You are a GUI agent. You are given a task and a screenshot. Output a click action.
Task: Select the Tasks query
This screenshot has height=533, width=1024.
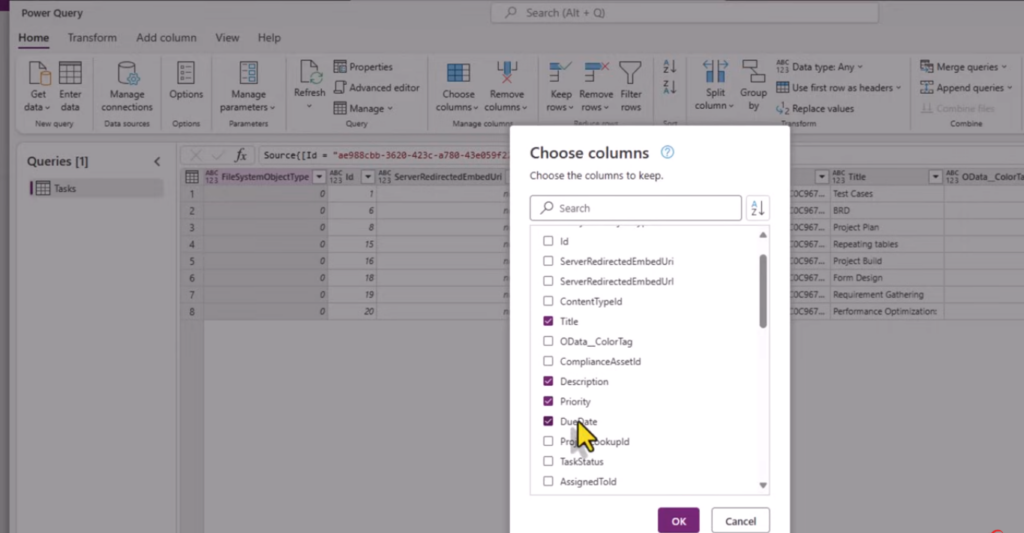(97, 188)
